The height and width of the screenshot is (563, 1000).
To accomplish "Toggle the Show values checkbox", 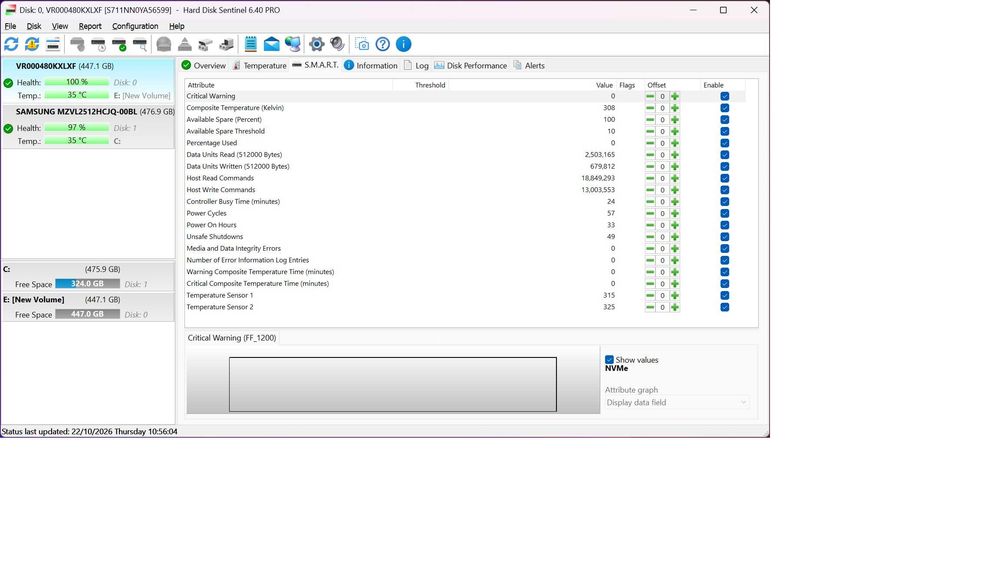I will pyautogui.click(x=609, y=360).
